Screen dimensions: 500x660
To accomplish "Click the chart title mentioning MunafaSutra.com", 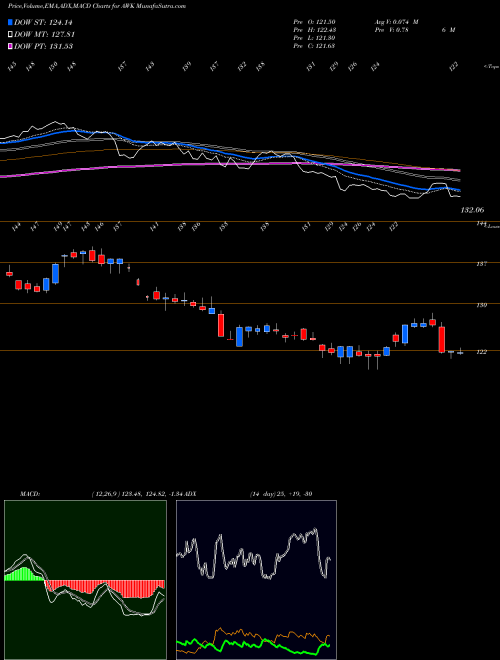I will pos(97,7).
